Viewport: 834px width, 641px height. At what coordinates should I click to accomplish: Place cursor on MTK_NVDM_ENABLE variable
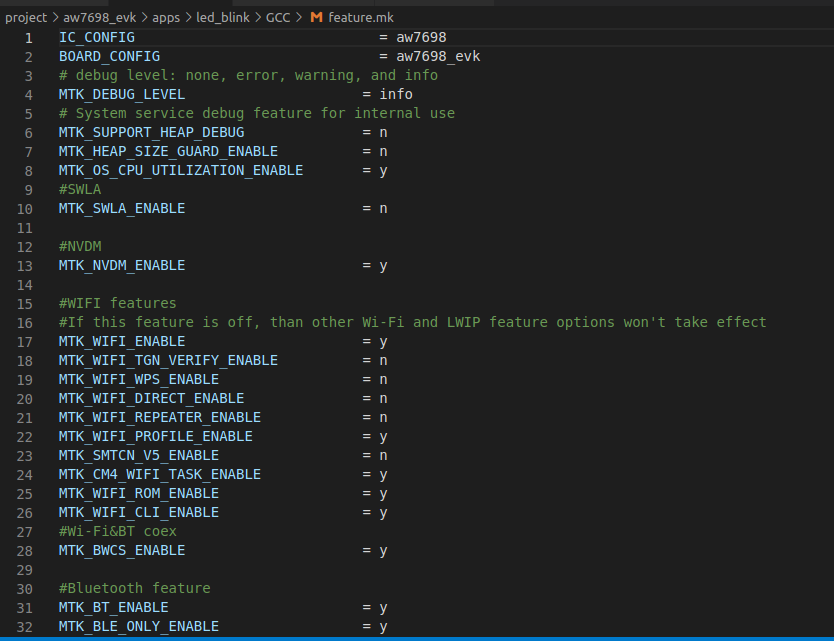121,266
